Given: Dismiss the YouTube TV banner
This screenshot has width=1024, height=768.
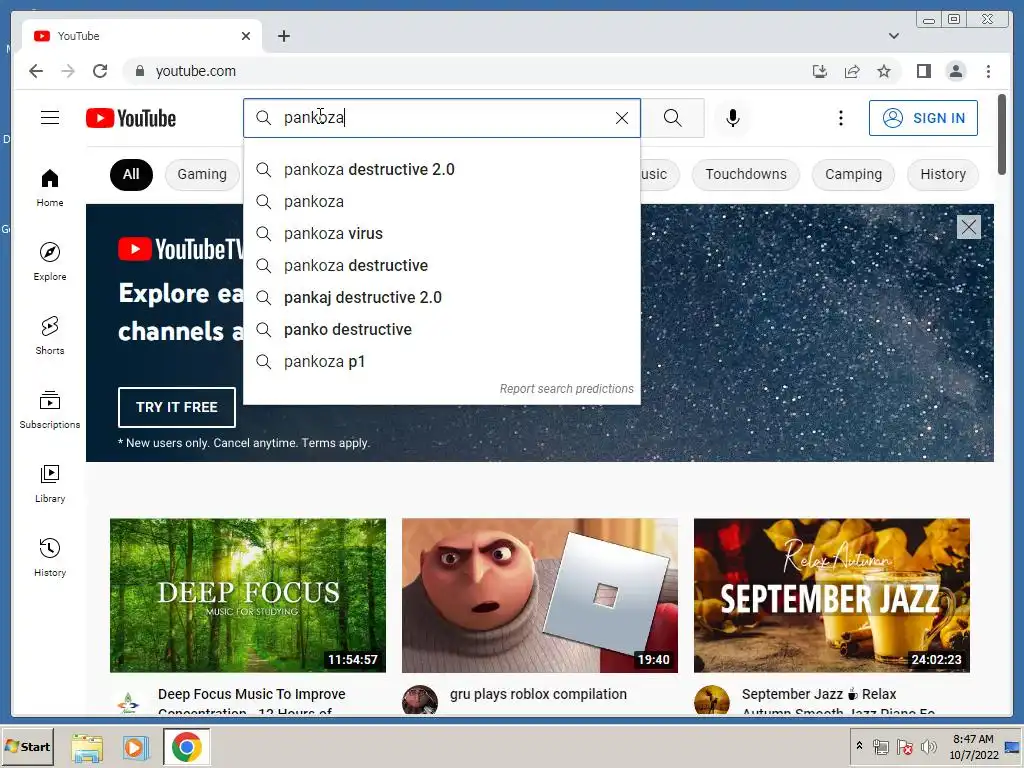Looking at the screenshot, I should coord(968,227).
